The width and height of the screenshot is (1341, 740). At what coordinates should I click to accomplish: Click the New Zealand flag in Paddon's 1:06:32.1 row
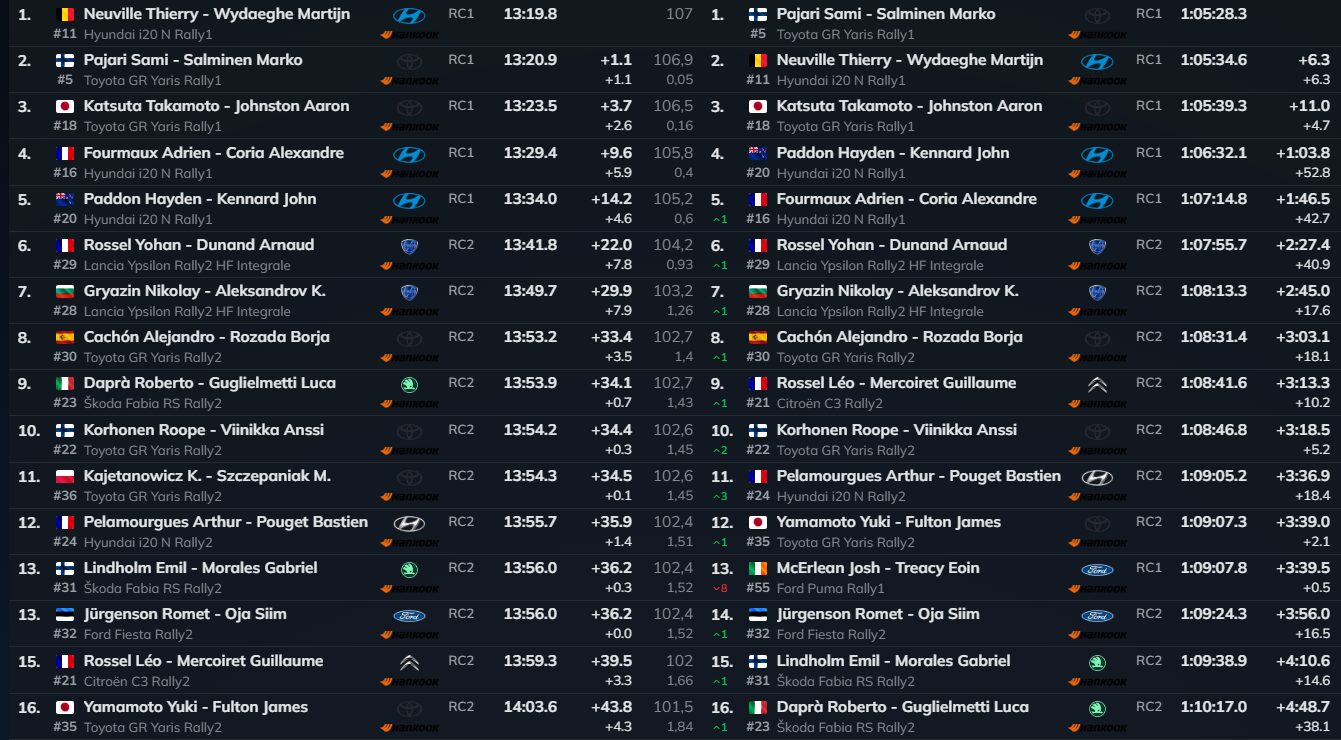click(758, 153)
